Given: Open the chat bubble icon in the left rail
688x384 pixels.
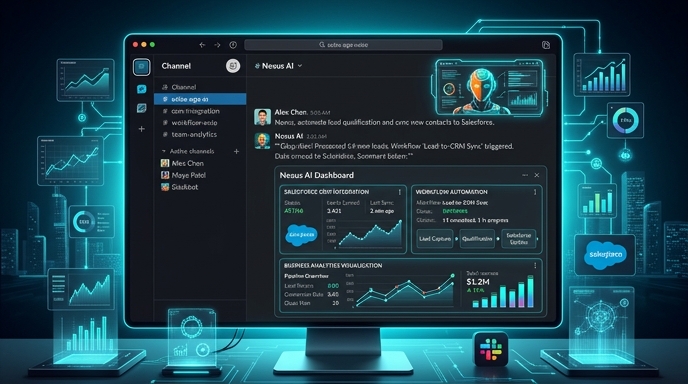Looking at the screenshot, I should click(x=141, y=90).
